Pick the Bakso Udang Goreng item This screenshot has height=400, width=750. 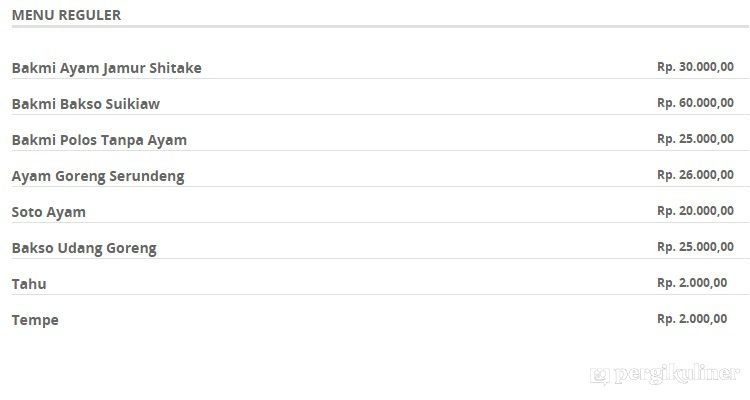tap(84, 248)
